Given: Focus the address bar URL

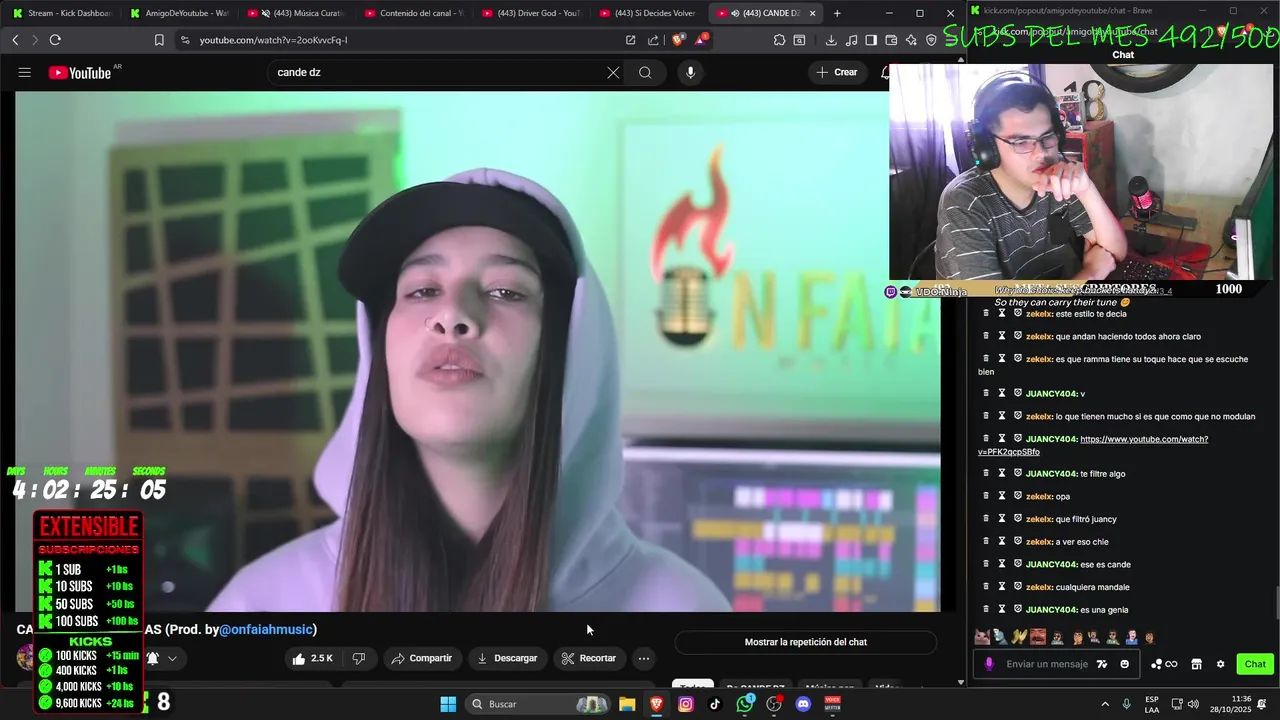Looking at the screenshot, I should 273,40.
